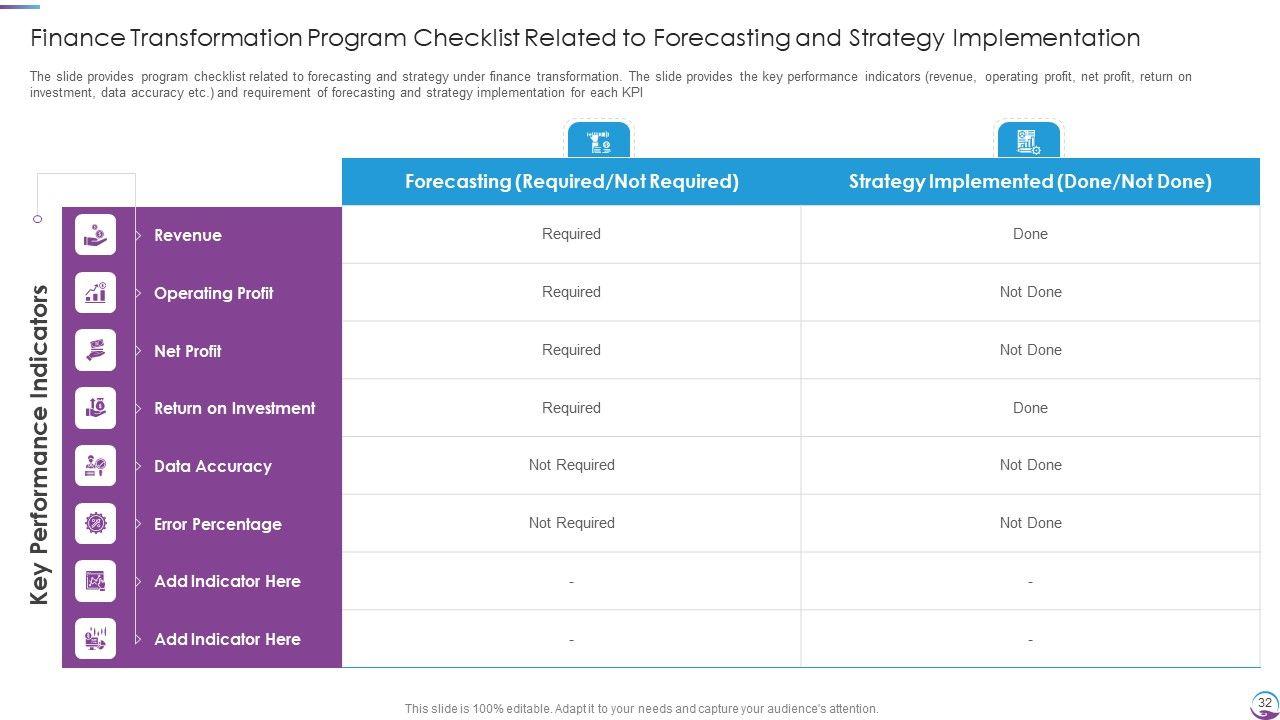This screenshot has height=720, width=1280.
Task: Click the slide number 32 badge
Action: tap(1264, 703)
